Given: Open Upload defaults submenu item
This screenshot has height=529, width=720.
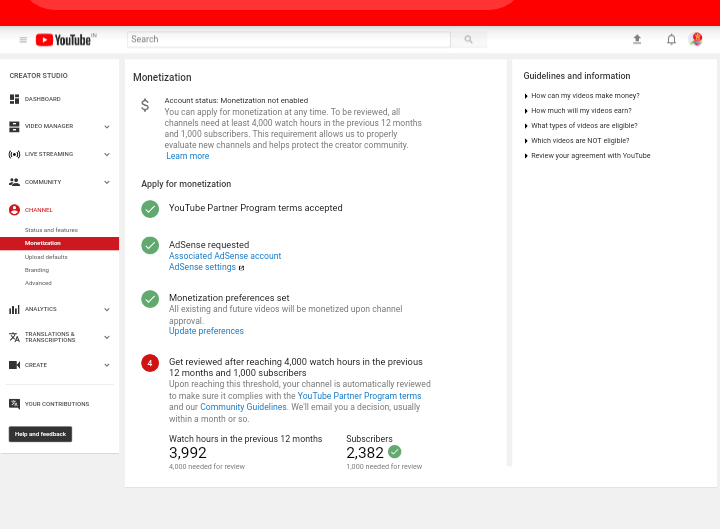Looking at the screenshot, I should click(46, 257).
